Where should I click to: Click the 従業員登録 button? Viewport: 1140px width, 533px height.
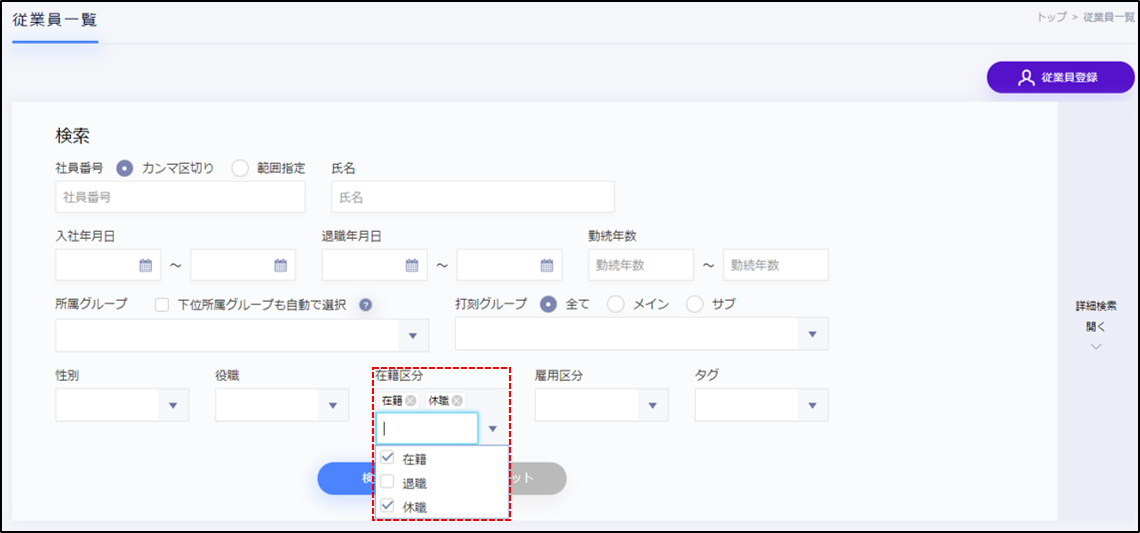1060,78
